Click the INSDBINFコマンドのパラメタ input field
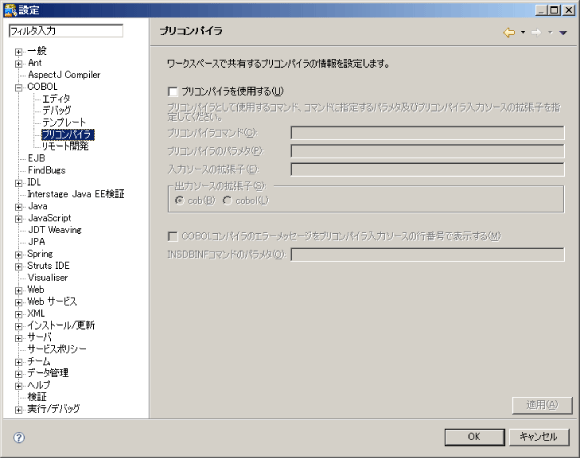The height and width of the screenshot is (458, 580). coord(428,254)
